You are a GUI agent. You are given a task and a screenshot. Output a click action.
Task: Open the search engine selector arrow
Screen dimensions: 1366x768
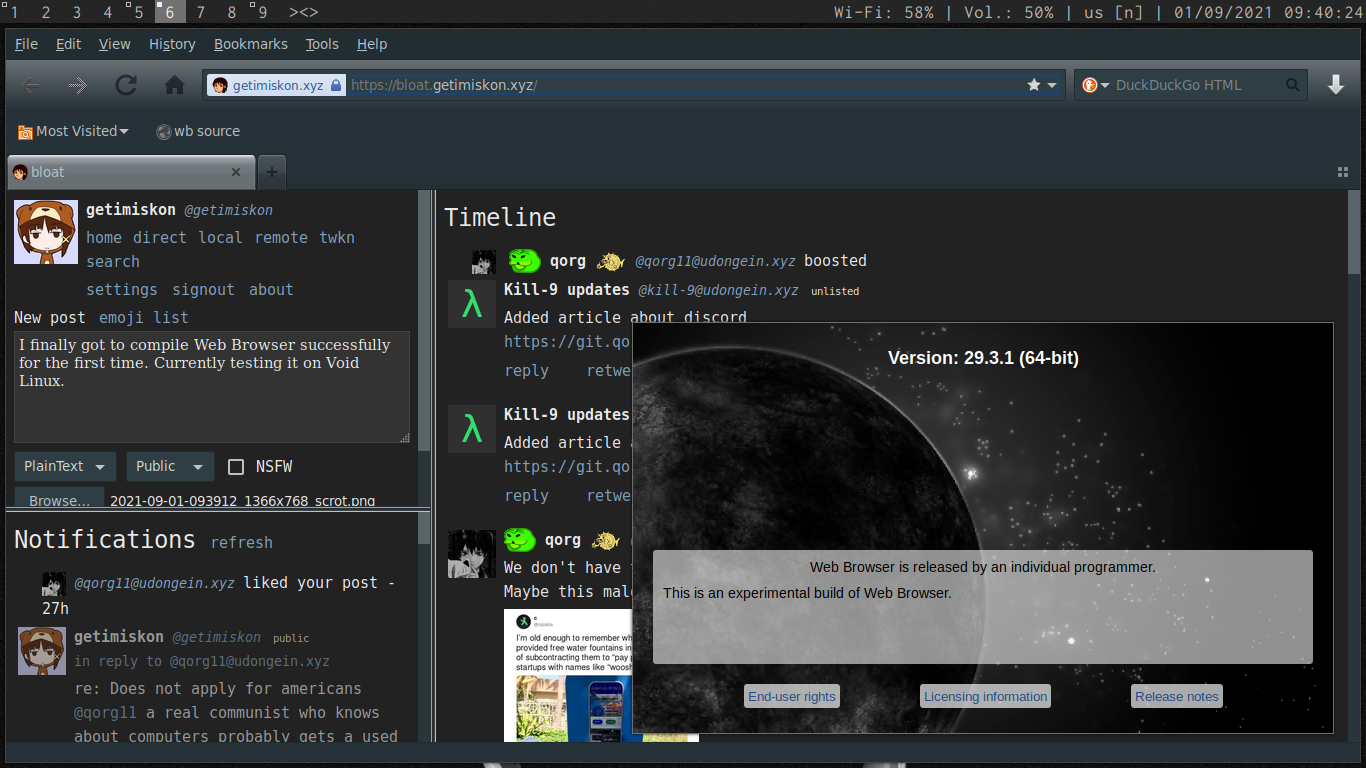pyautogui.click(x=1105, y=86)
